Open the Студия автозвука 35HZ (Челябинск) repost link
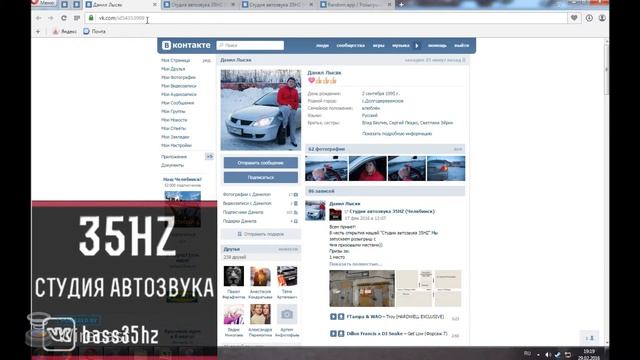 pyautogui.click(x=392, y=211)
